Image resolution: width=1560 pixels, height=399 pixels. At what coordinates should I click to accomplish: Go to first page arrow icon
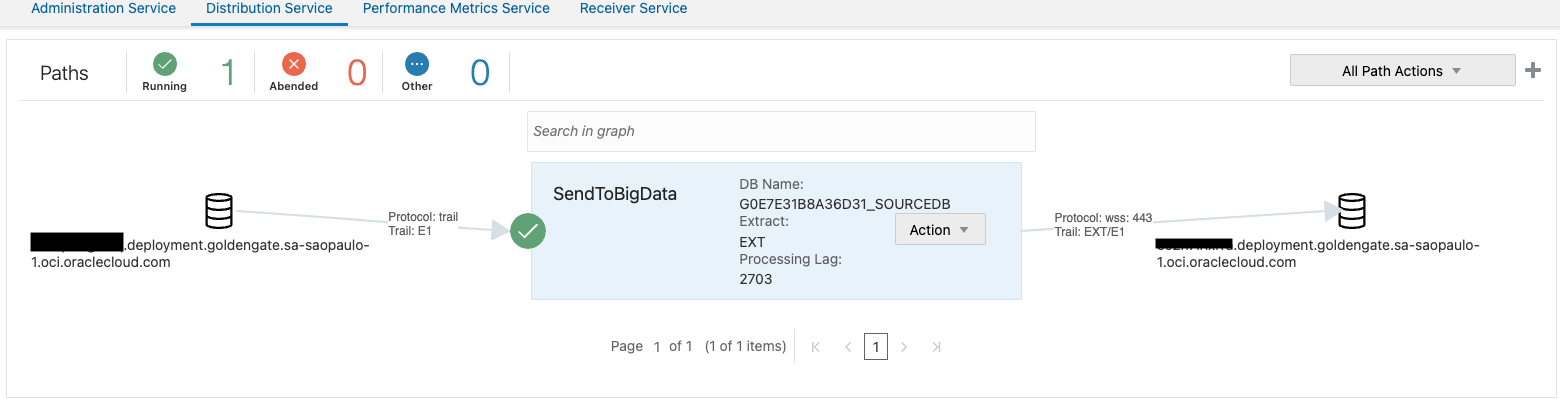pos(816,347)
